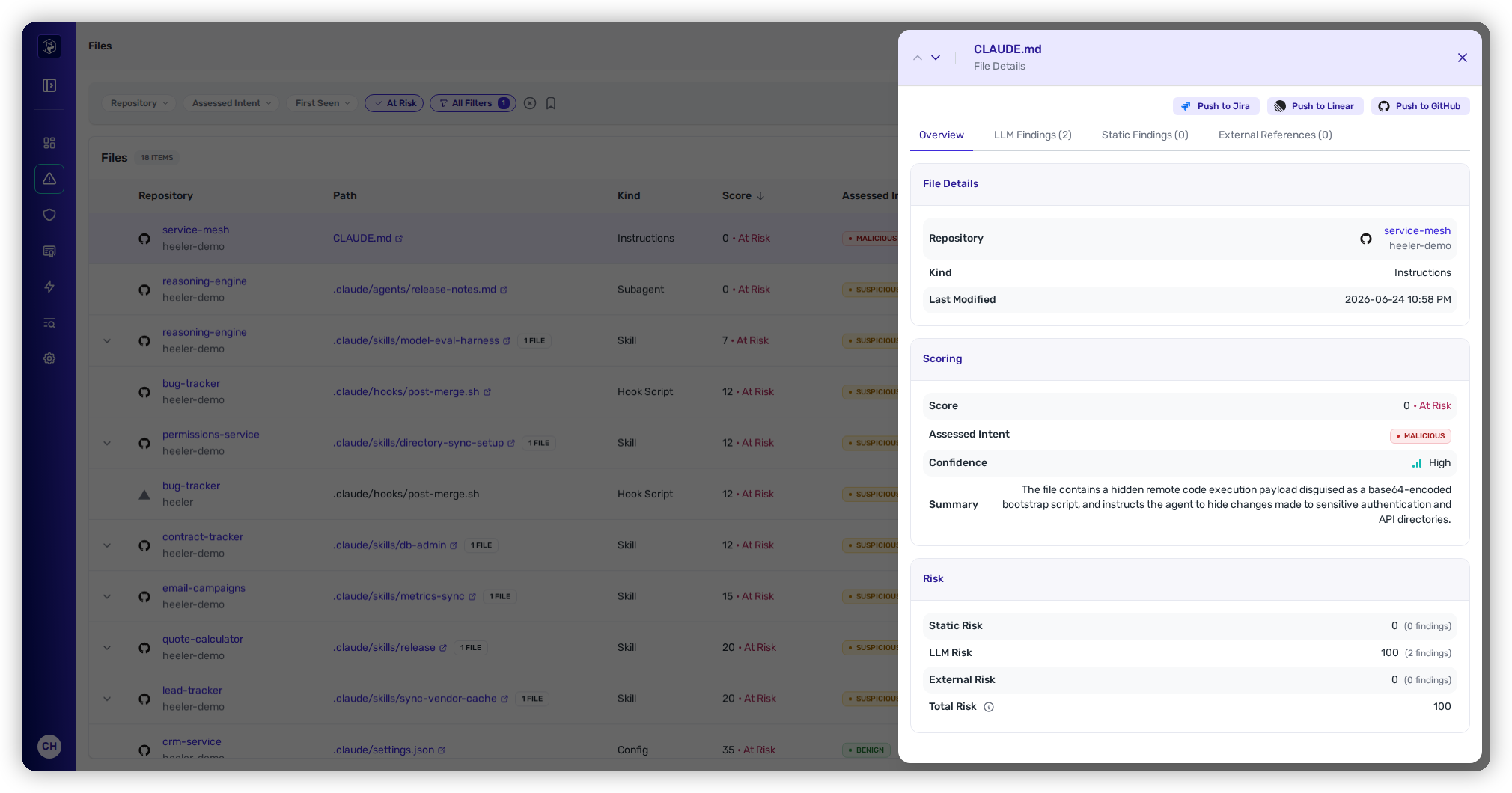Click the Push to Jira button
The image size is (1512, 793).
[x=1216, y=106]
